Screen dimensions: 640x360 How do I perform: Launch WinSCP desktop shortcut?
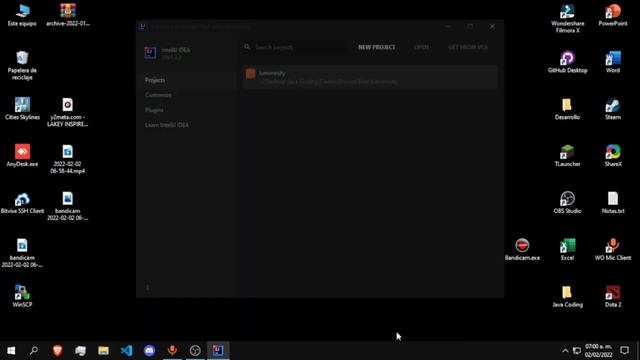(x=22, y=296)
